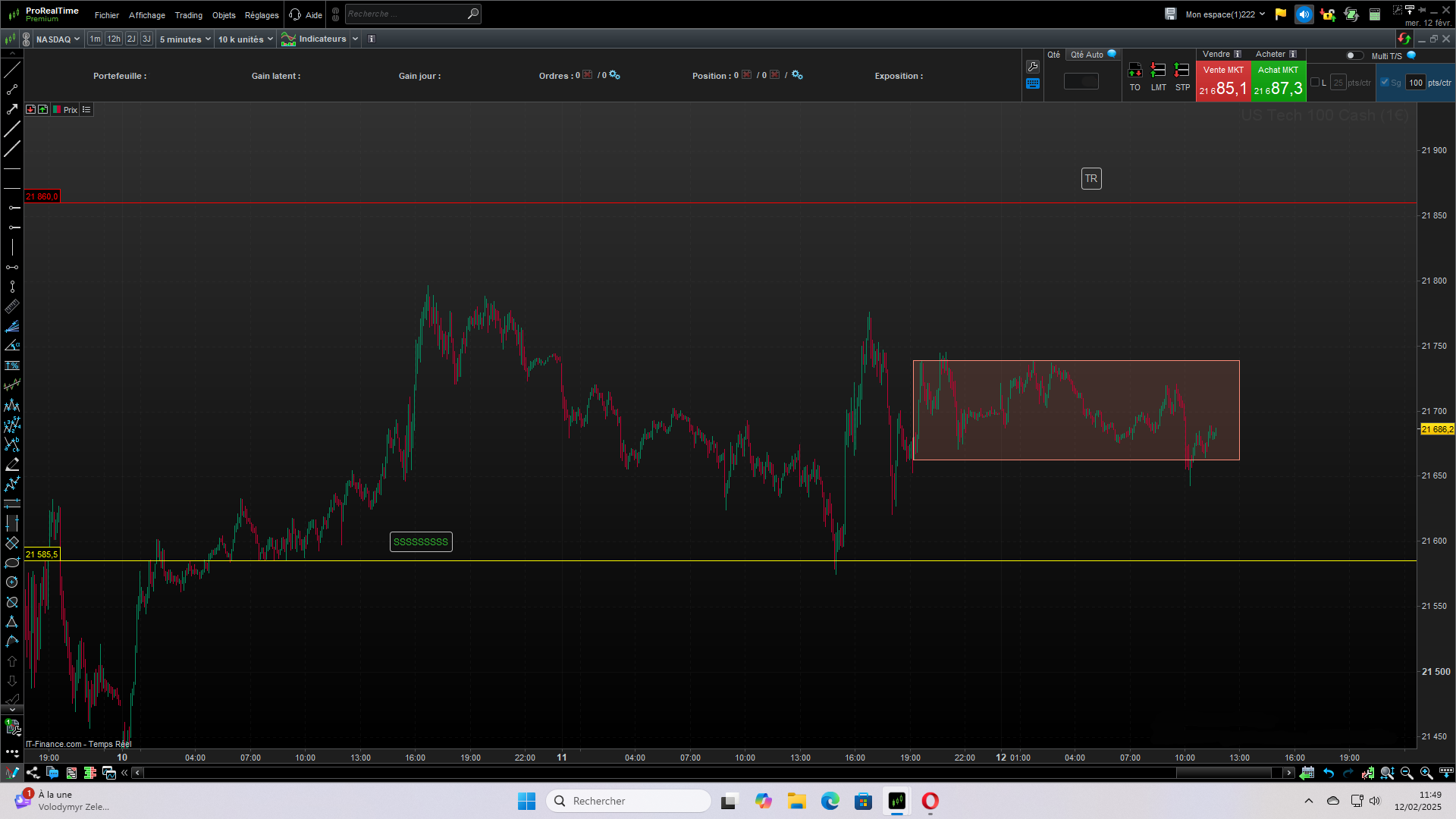1456x819 pixels.
Task: Select the ruler measurement drawing tool
Action: point(12,306)
